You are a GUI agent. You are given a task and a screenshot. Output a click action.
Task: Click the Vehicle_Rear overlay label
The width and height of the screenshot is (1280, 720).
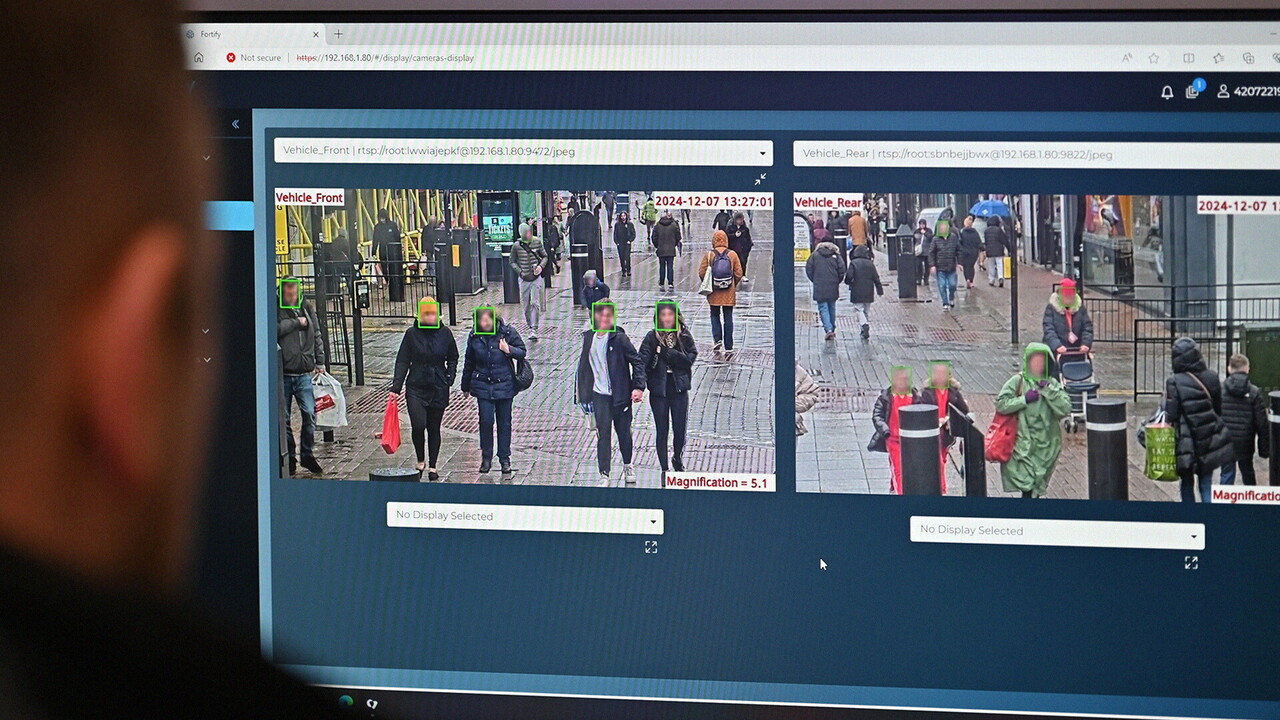pyautogui.click(x=828, y=203)
